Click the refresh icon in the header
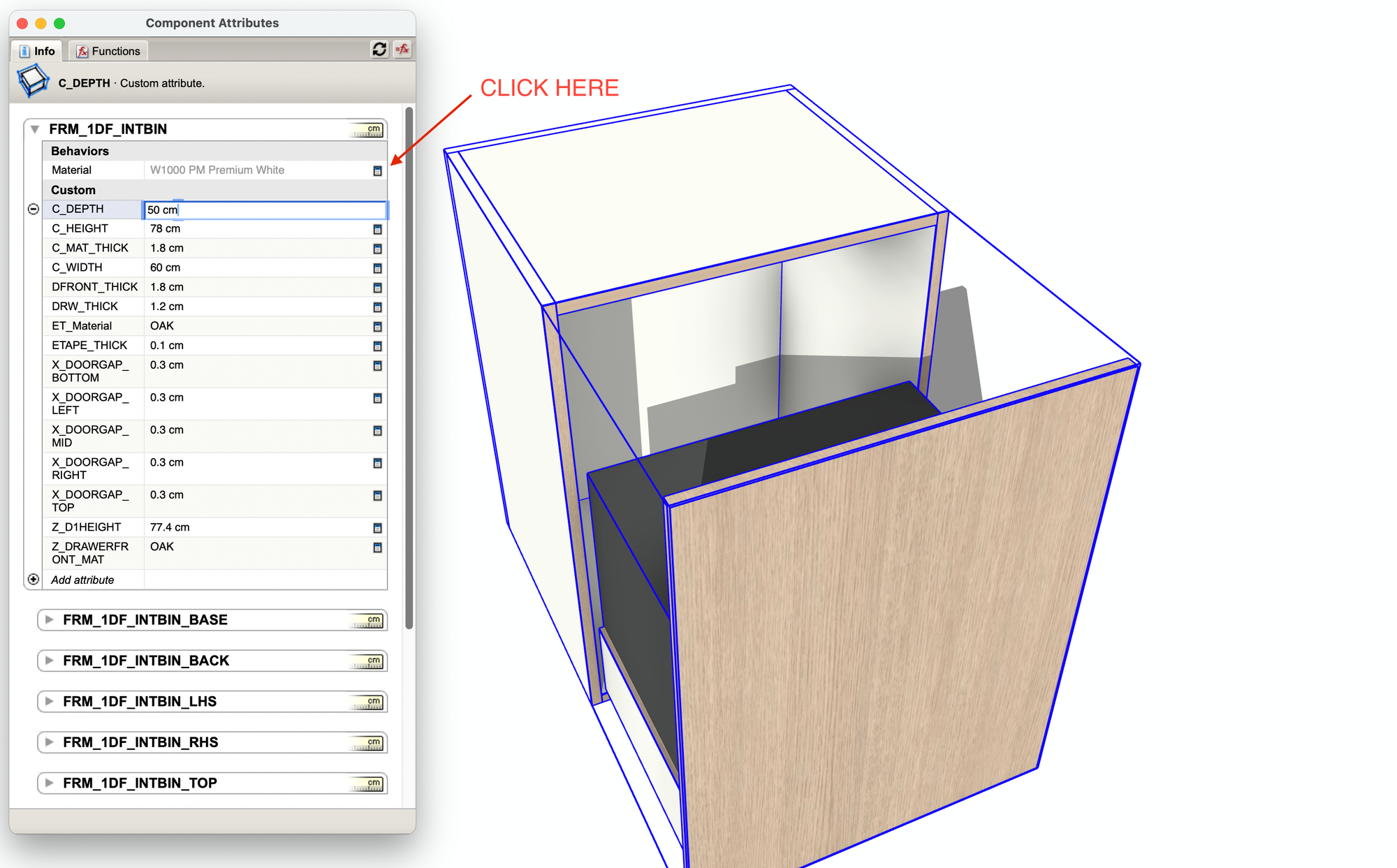Screen dimensions: 1397x868 pos(379,50)
